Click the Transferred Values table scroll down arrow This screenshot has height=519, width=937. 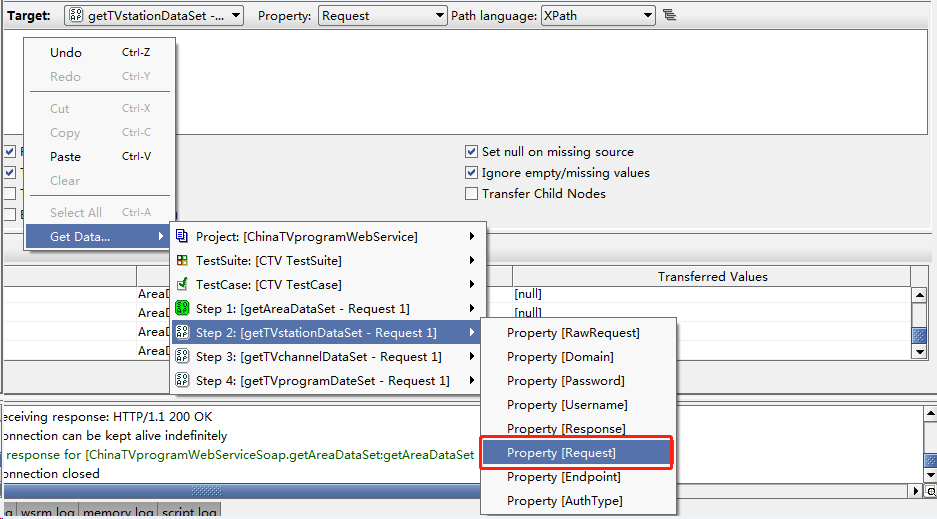(x=920, y=352)
